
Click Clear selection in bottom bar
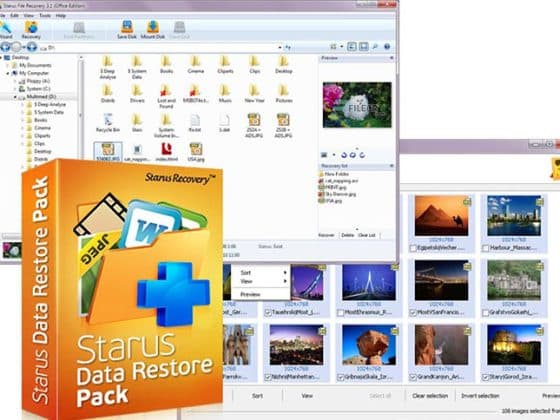430,396
